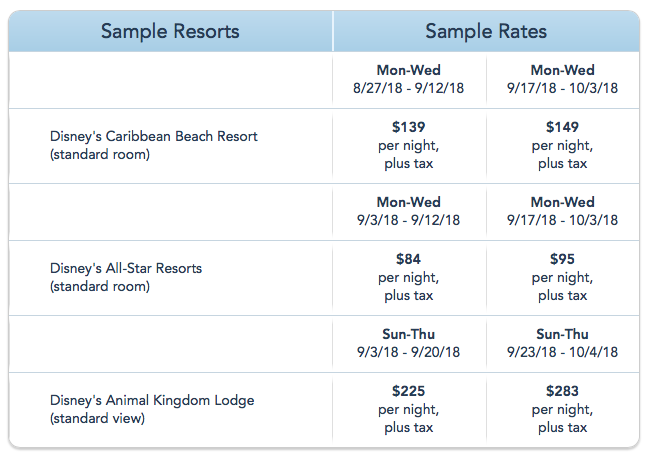651x464 pixels.
Task: Click the (standard view) text
Action: 98,418
